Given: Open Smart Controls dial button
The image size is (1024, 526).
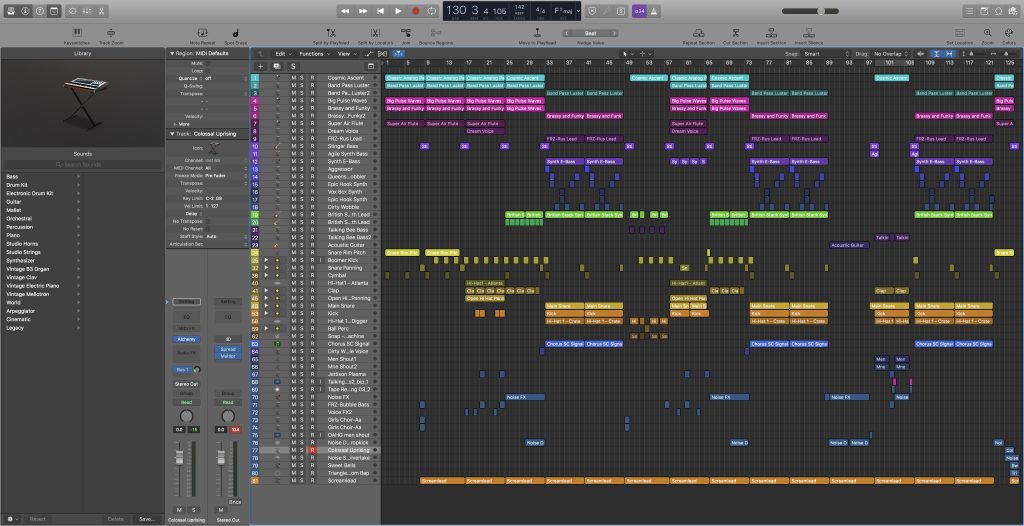Looking at the screenshot, I should 72,11.
